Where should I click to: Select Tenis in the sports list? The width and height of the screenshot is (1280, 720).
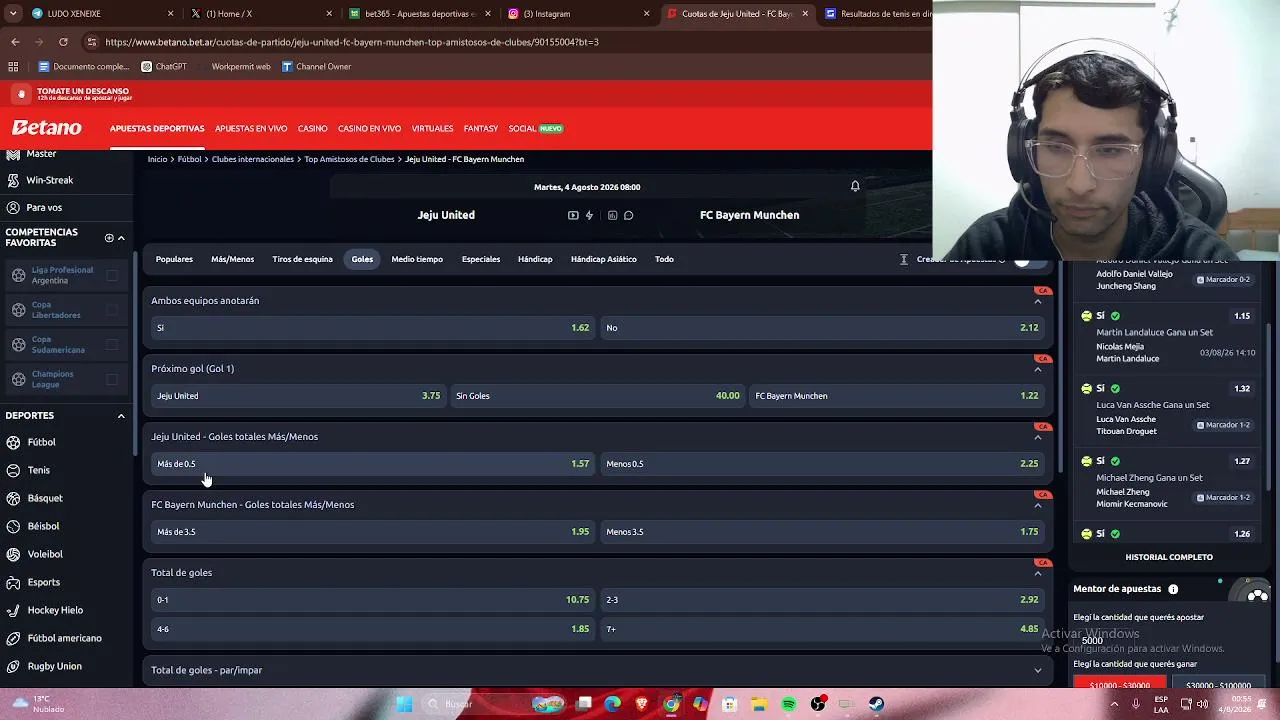(38, 470)
